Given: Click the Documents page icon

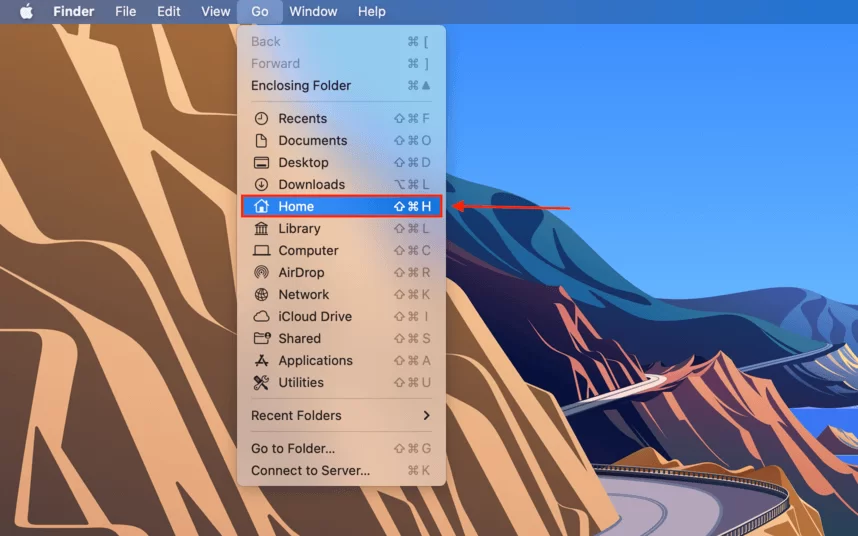Looking at the screenshot, I should (x=262, y=141).
